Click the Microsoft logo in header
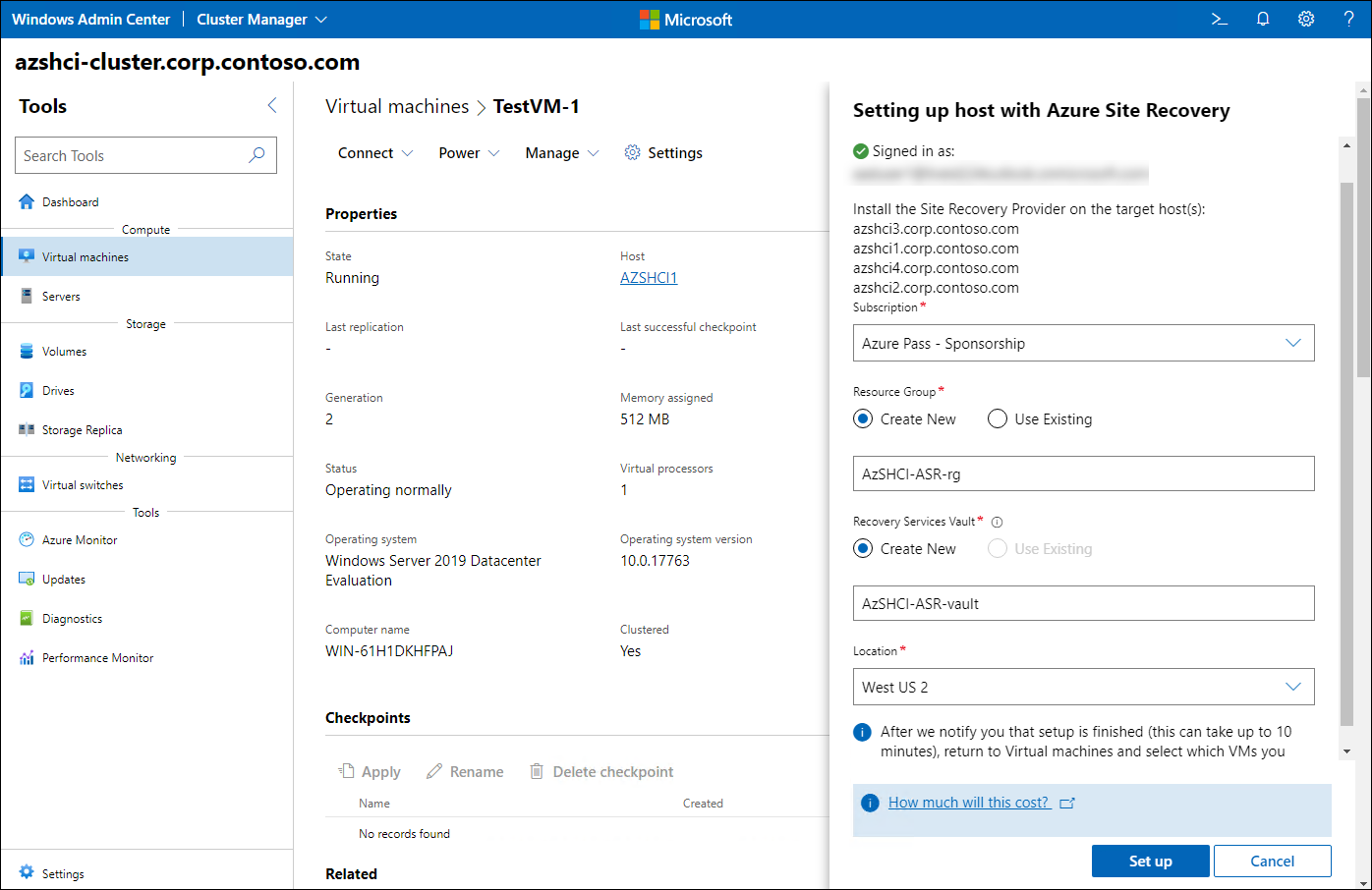Viewport: 1372px width, 890px height. (649, 19)
